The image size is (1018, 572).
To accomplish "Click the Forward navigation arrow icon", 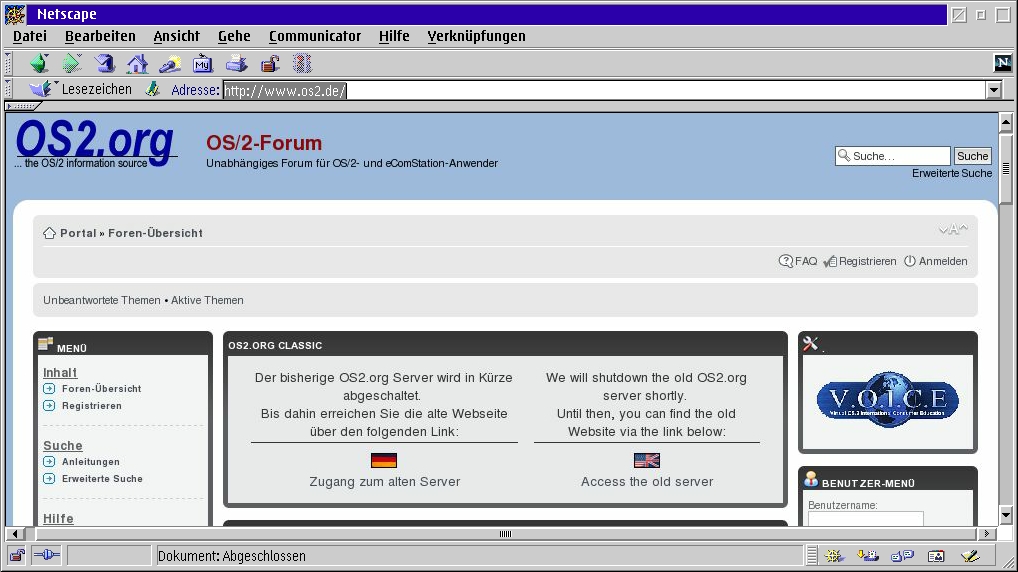I will tap(71, 64).
